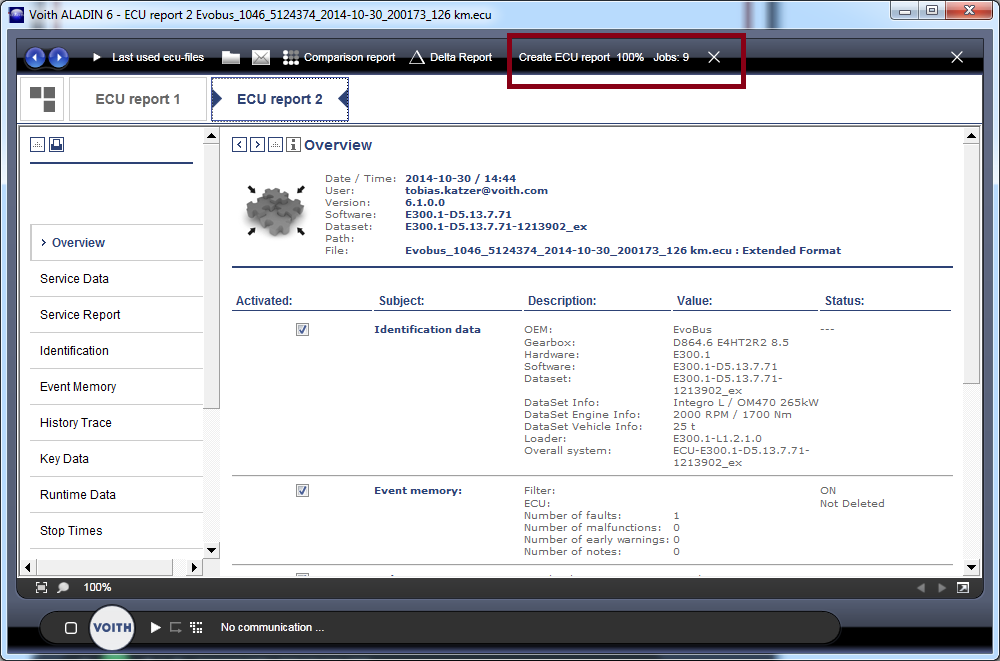The width and height of the screenshot is (1000, 661).
Task: Send the report via envelope icon
Action: pos(261,57)
